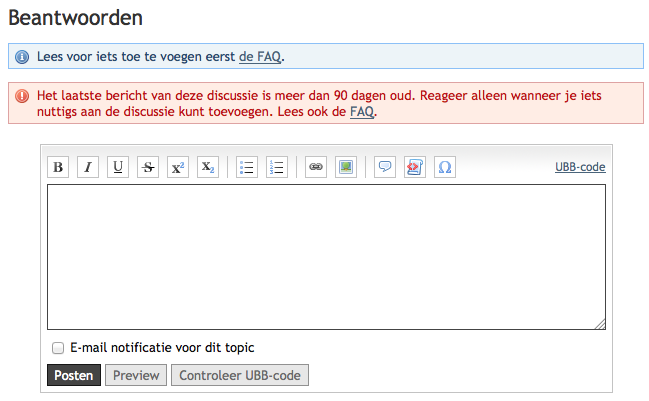
Task: Insert a hyperlink with the chain icon
Action: tap(316, 167)
